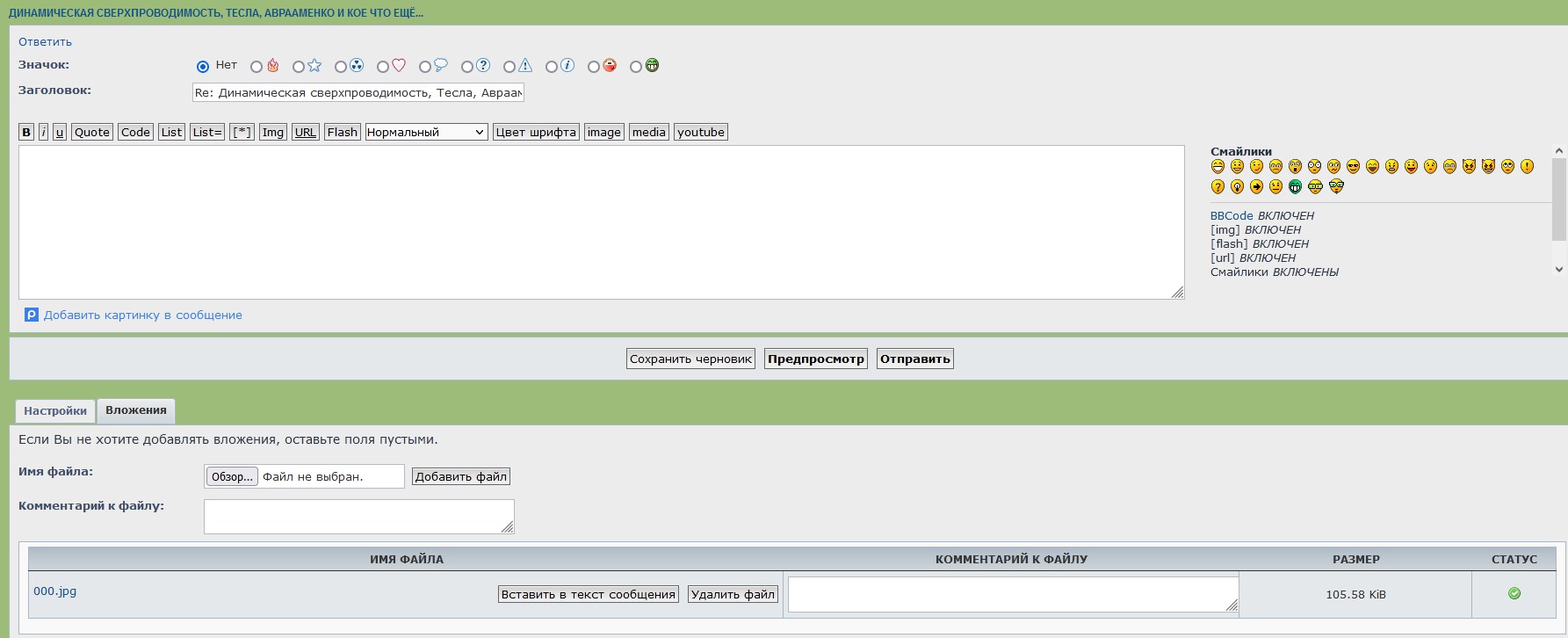Click into the Заголовок subject field
The height and width of the screenshot is (638, 1568).
pyautogui.click(x=358, y=92)
